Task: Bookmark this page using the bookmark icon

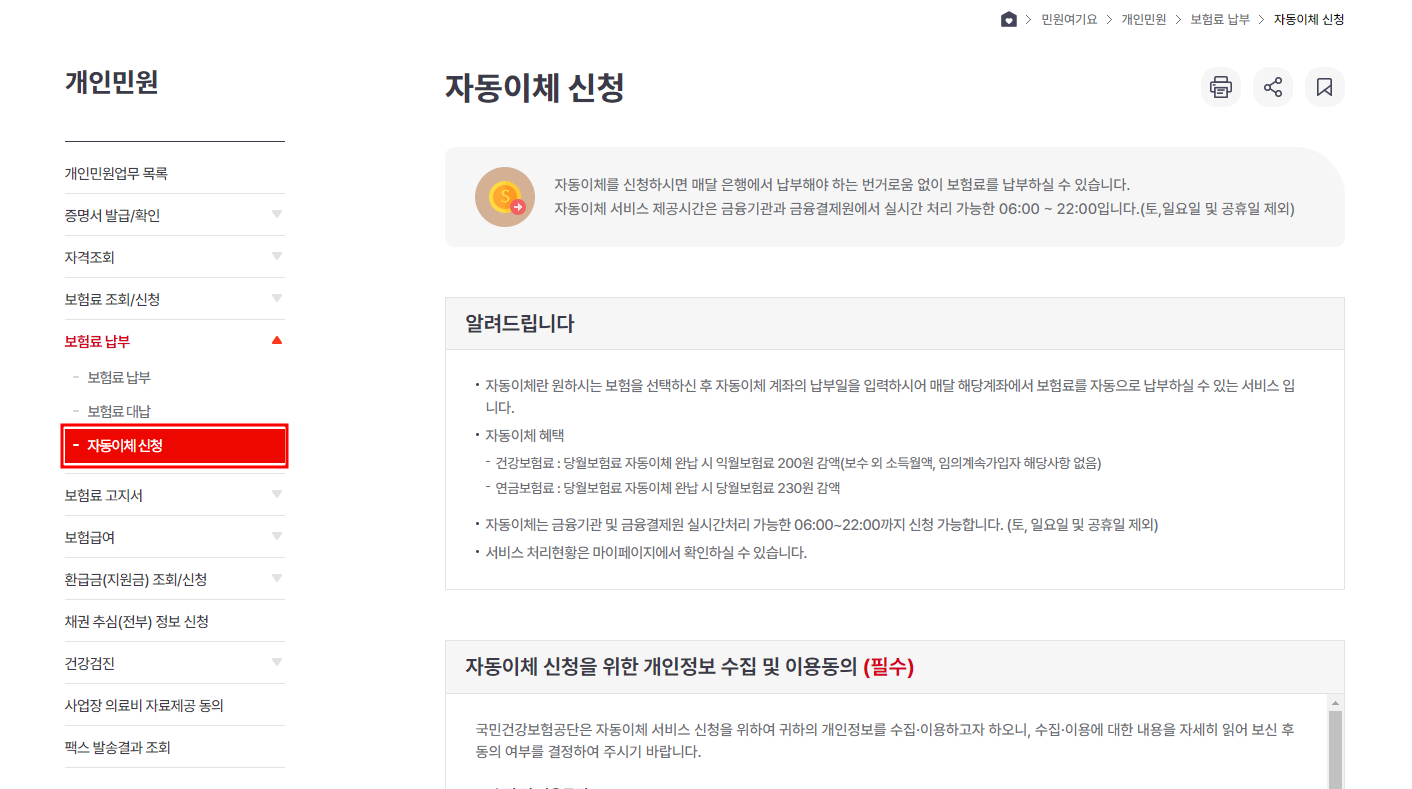Action: click(1324, 87)
